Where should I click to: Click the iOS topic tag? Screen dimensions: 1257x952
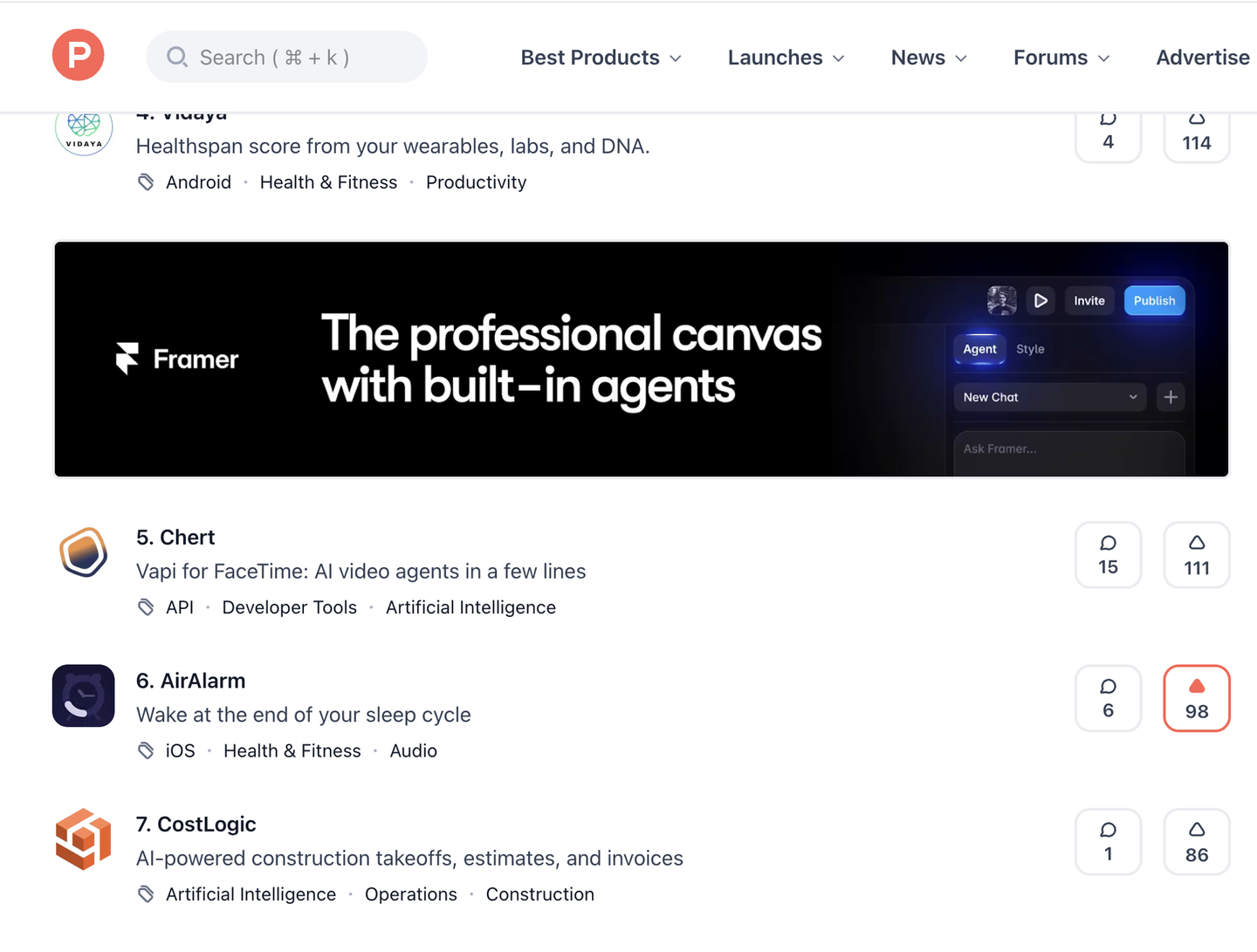tap(181, 750)
